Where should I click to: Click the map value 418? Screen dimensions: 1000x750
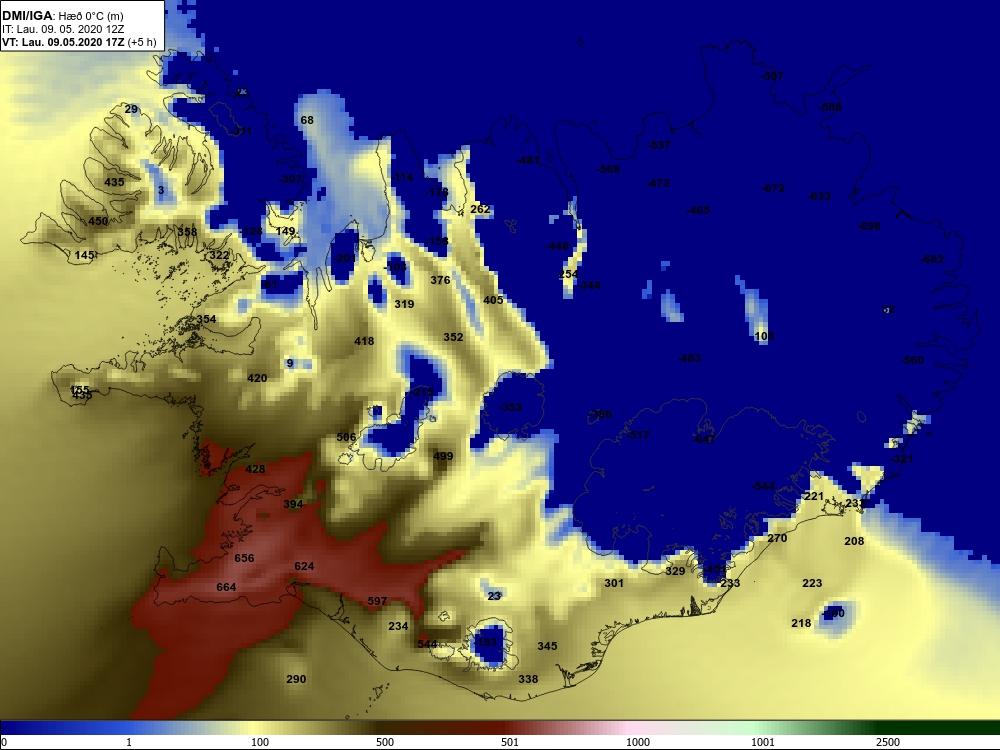click(x=364, y=341)
